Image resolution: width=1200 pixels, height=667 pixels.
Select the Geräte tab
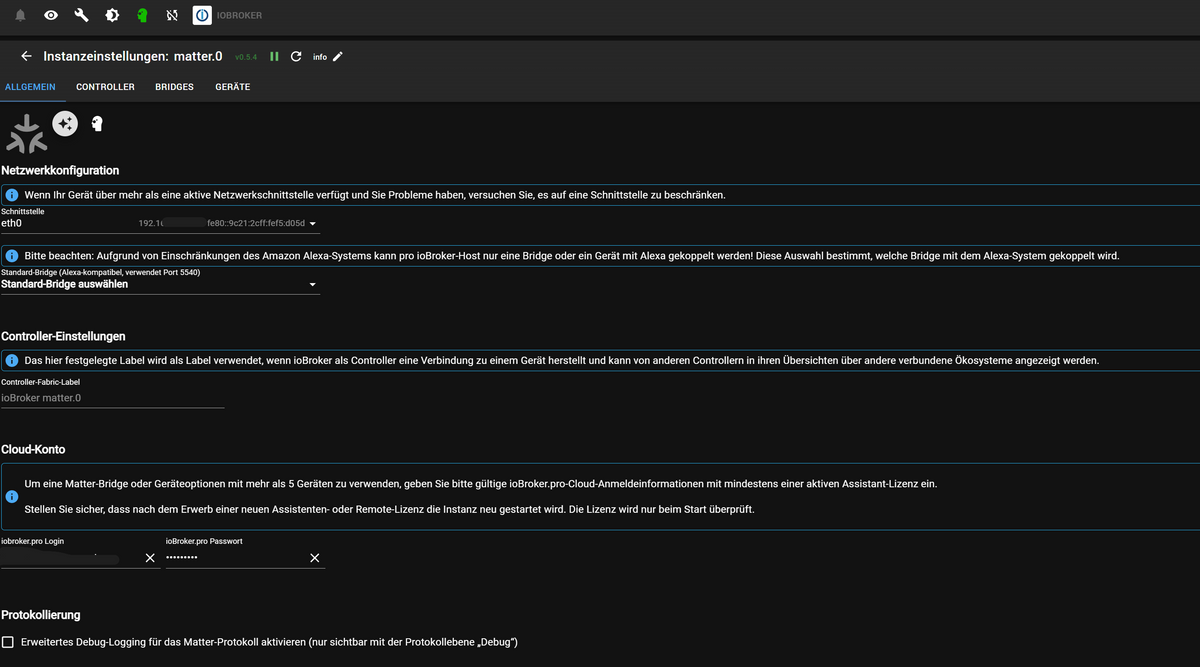tap(232, 87)
